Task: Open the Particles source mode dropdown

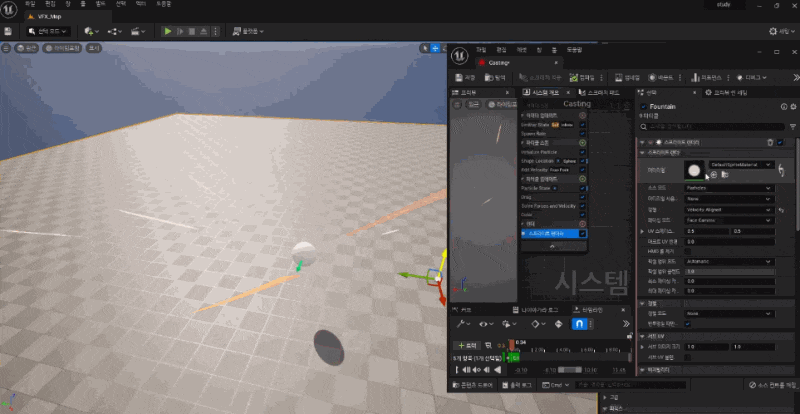Action: coord(729,188)
